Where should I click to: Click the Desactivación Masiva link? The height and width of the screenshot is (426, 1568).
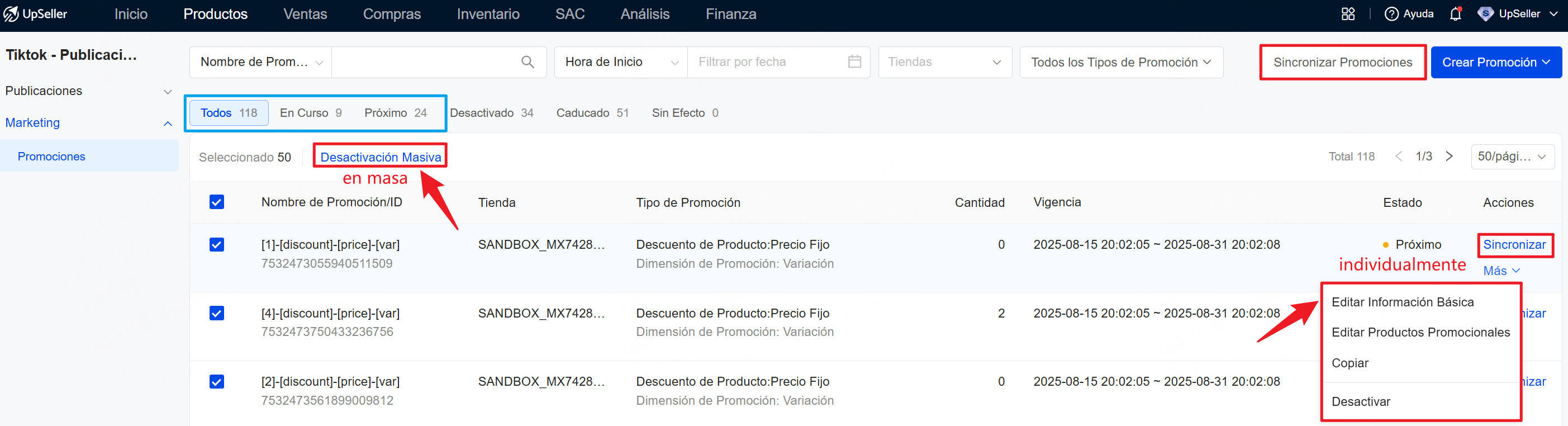point(381,157)
